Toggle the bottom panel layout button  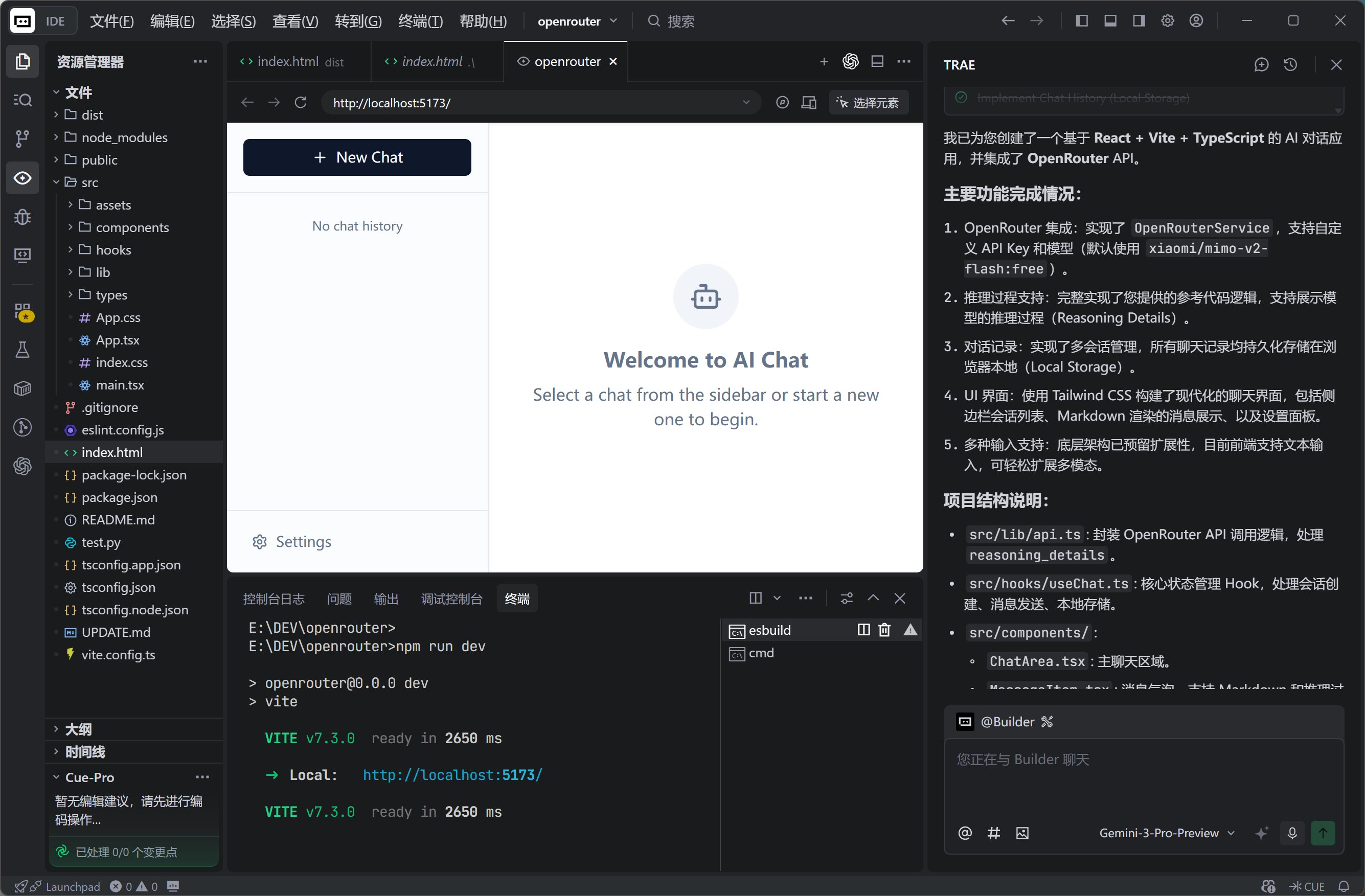click(1110, 21)
